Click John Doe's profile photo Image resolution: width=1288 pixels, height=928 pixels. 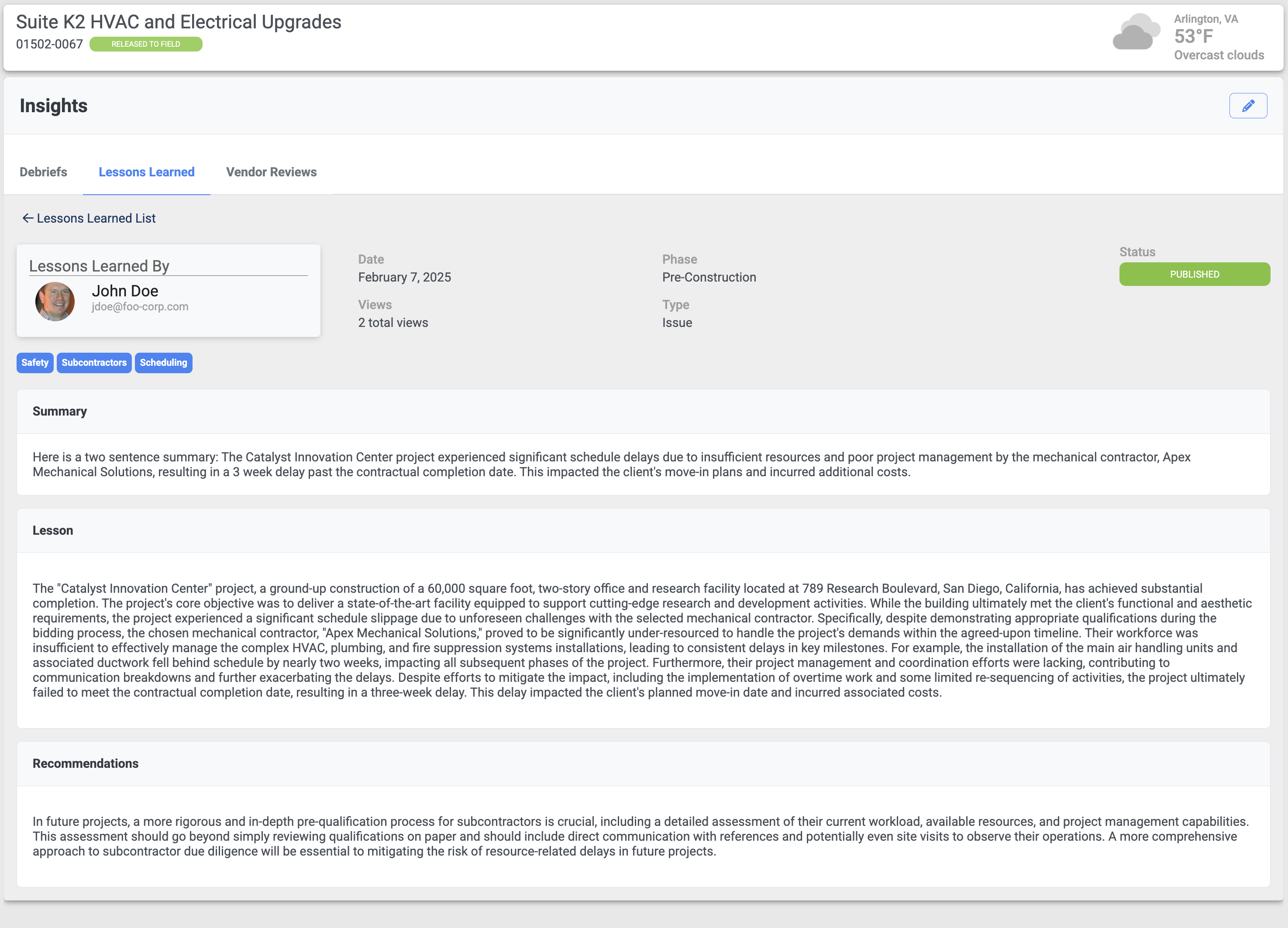pos(55,301)
